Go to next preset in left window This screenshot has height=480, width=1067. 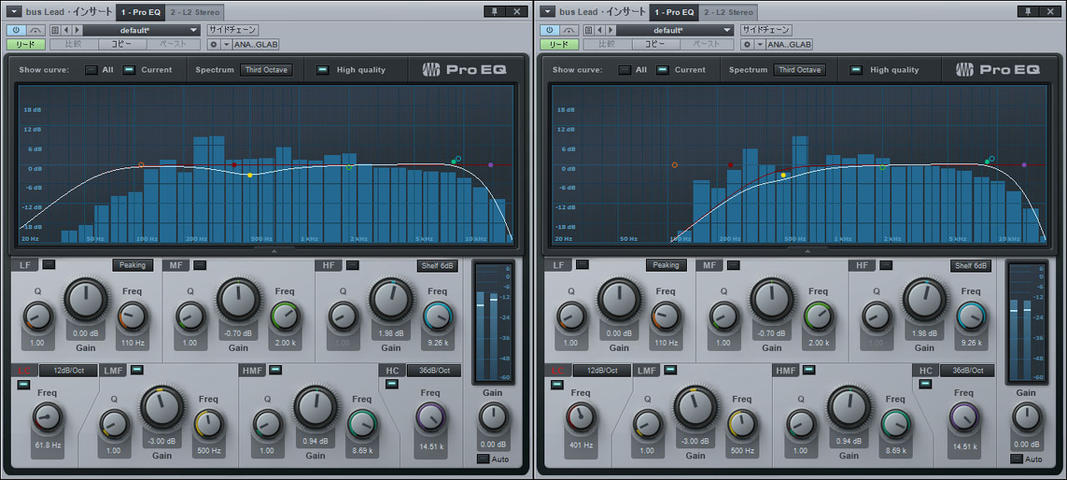[x=77, y=30]
